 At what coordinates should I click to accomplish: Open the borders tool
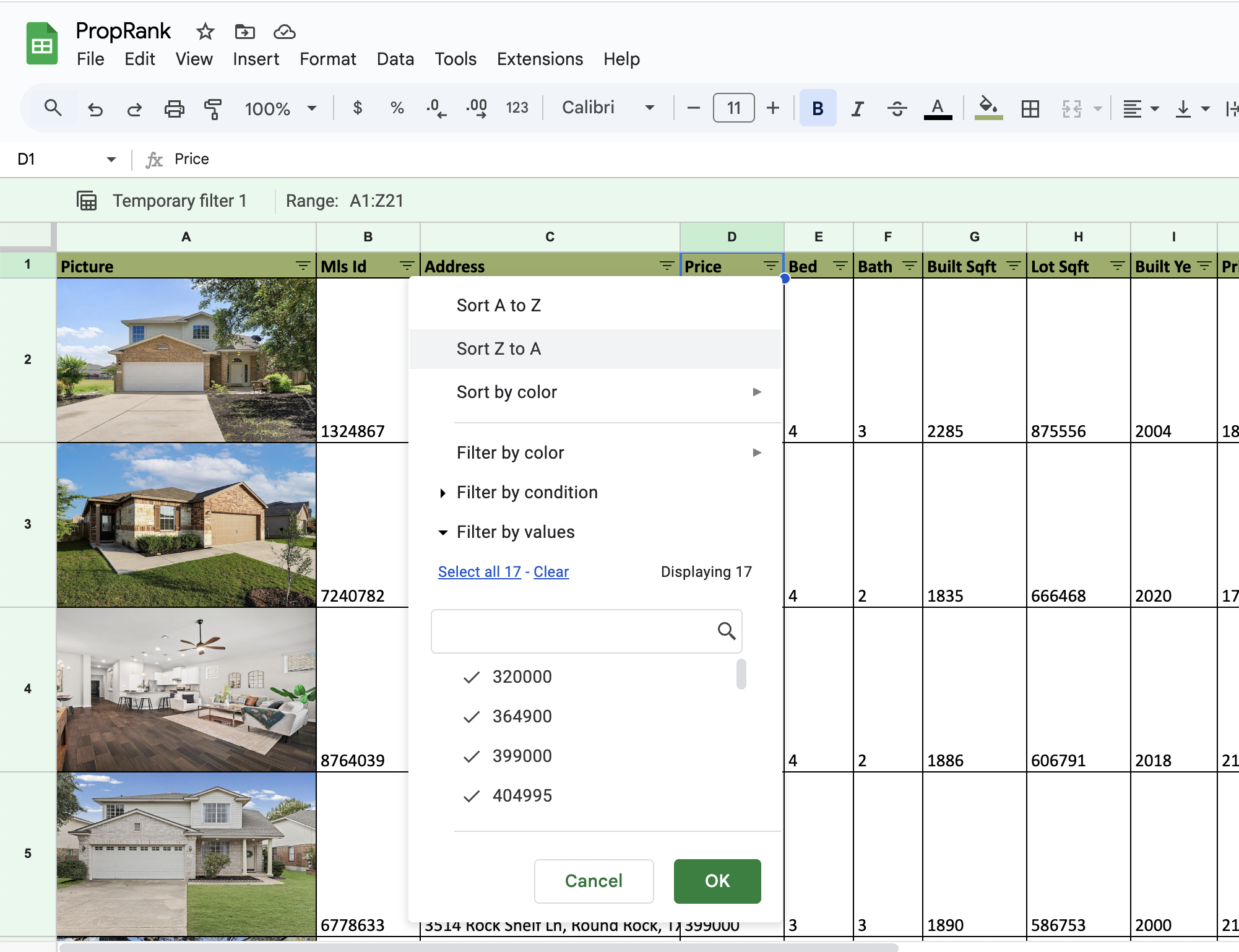(x=1029, y=108)
